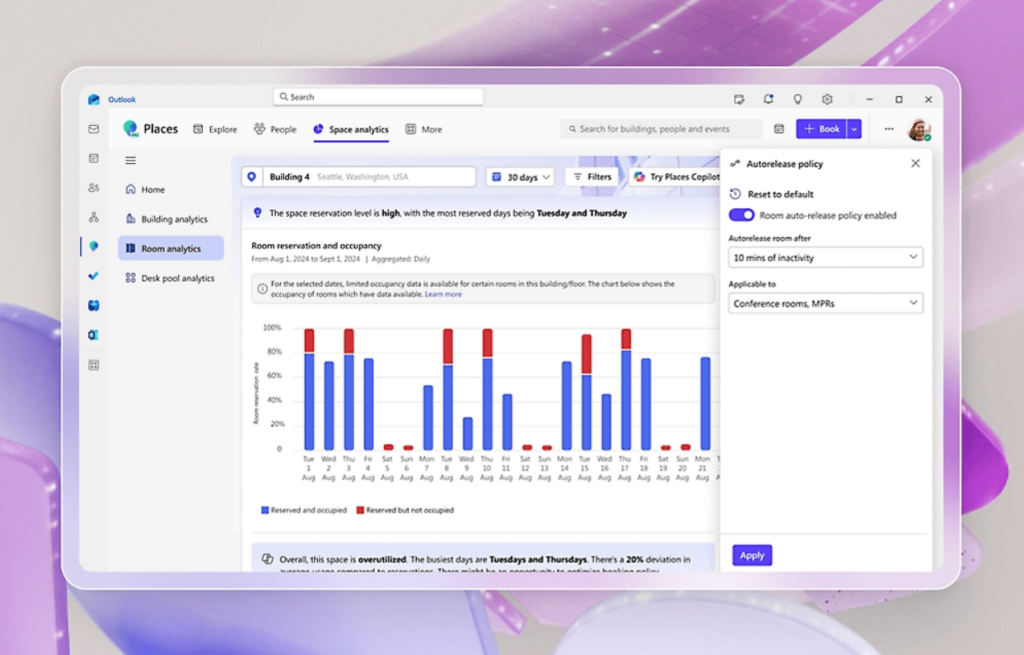Click the Reset to default icon

tap(735, 194)
